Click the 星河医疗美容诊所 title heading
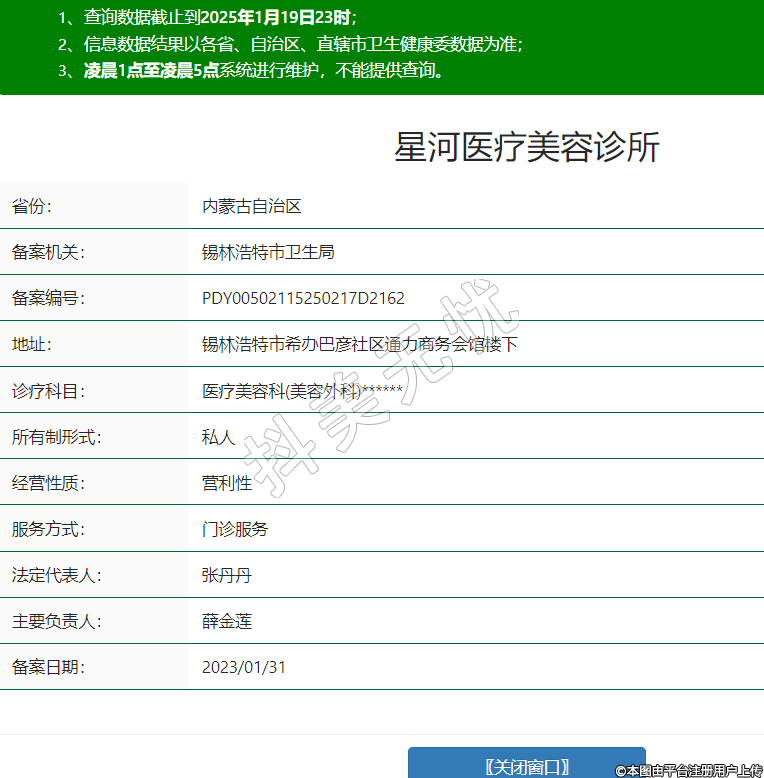Image resolution: width=764 pixels, height=778 pixels. [527, 148]
